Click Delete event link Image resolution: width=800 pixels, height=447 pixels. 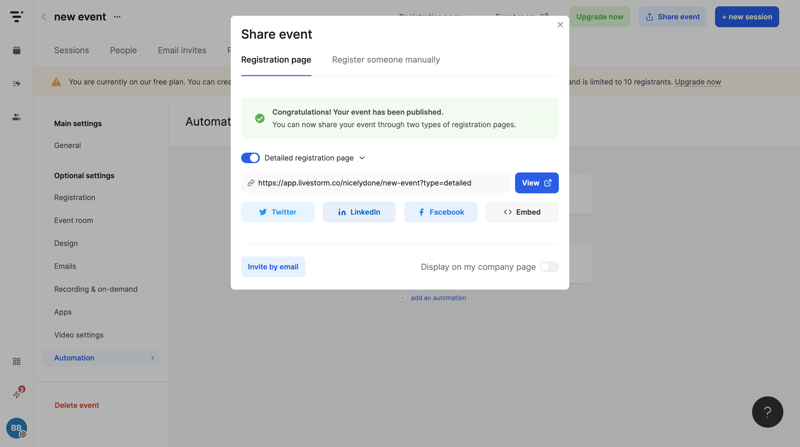coord(77,405)
